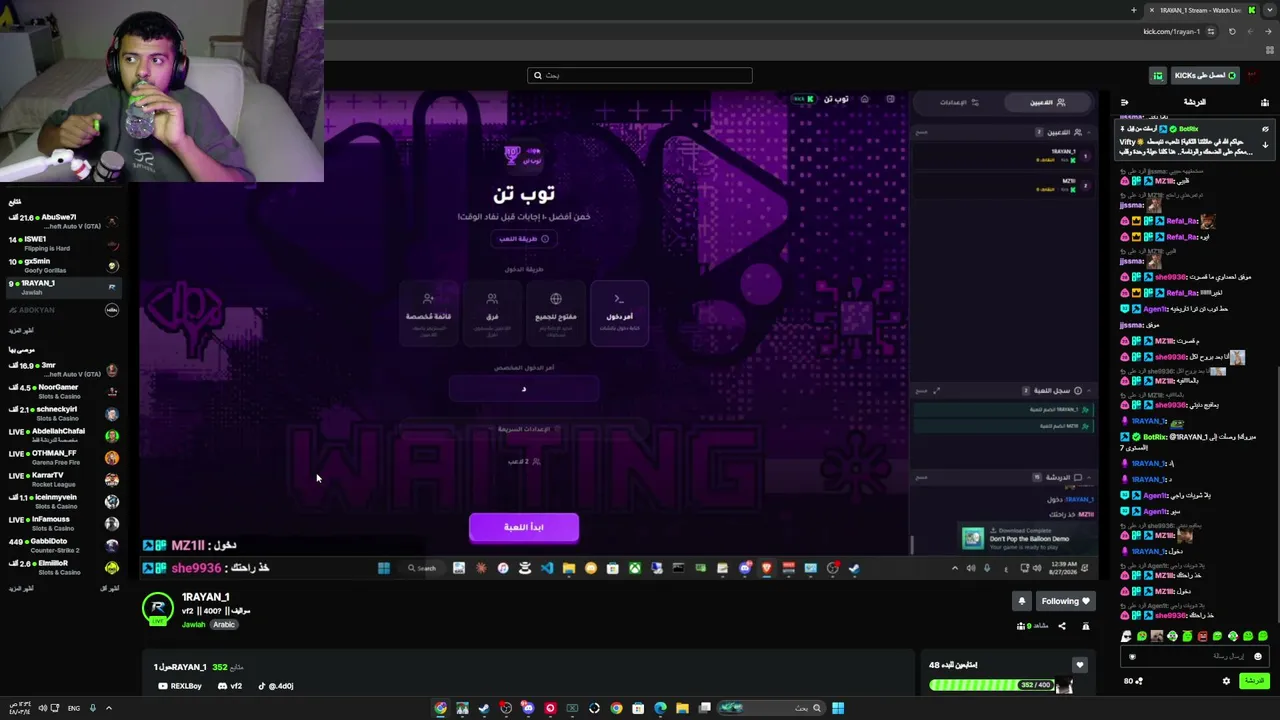Open the Steam icon in stream taskbar
Viewport: 1280px width, 720px height.
pos(854,568)
